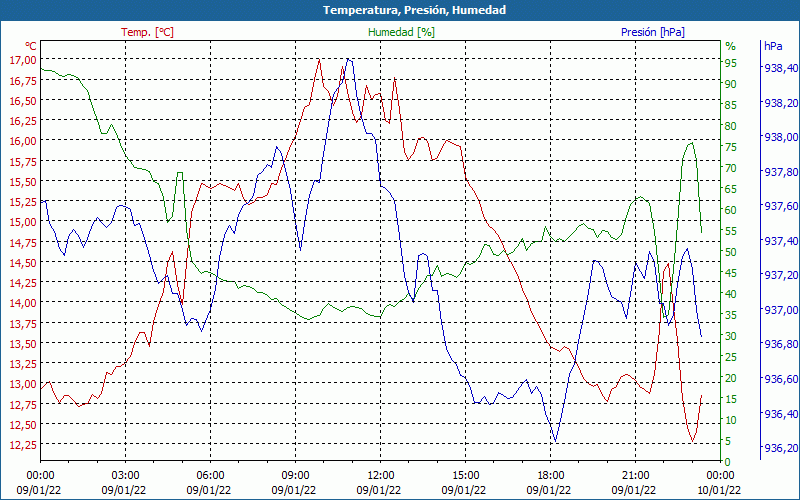Click the 18:00 time axis label
Viewport: 800px width, 500px height.
pos(551,475)
